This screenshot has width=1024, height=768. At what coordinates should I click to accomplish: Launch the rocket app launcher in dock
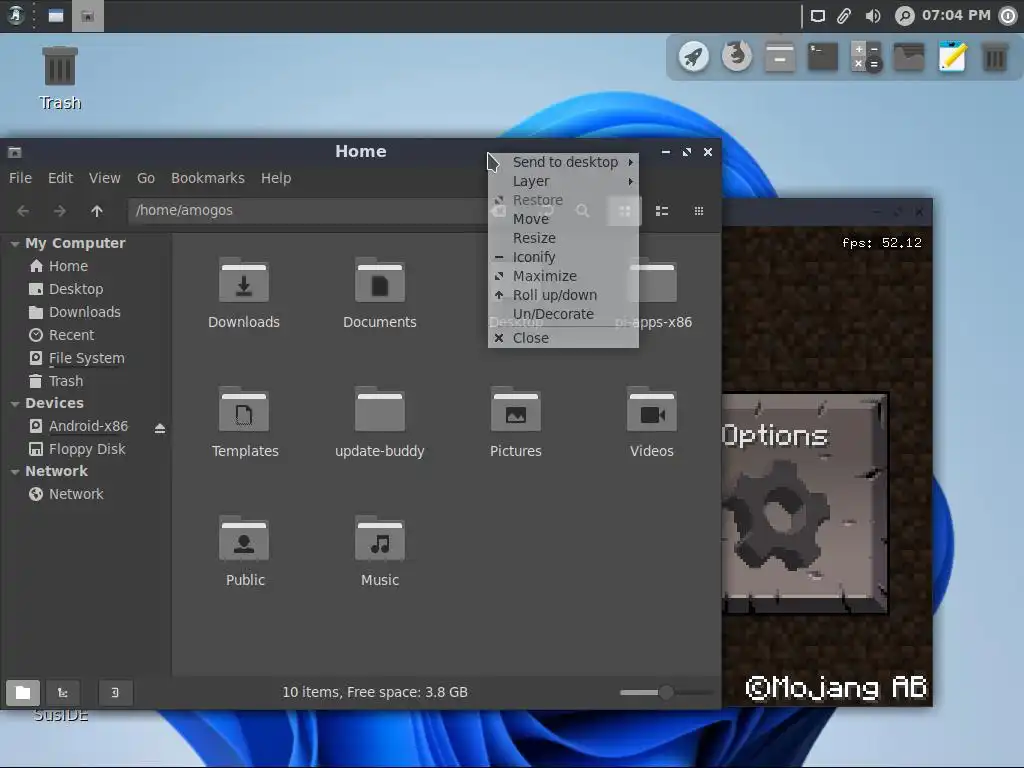pyautogui.click(x=693, y=57)
